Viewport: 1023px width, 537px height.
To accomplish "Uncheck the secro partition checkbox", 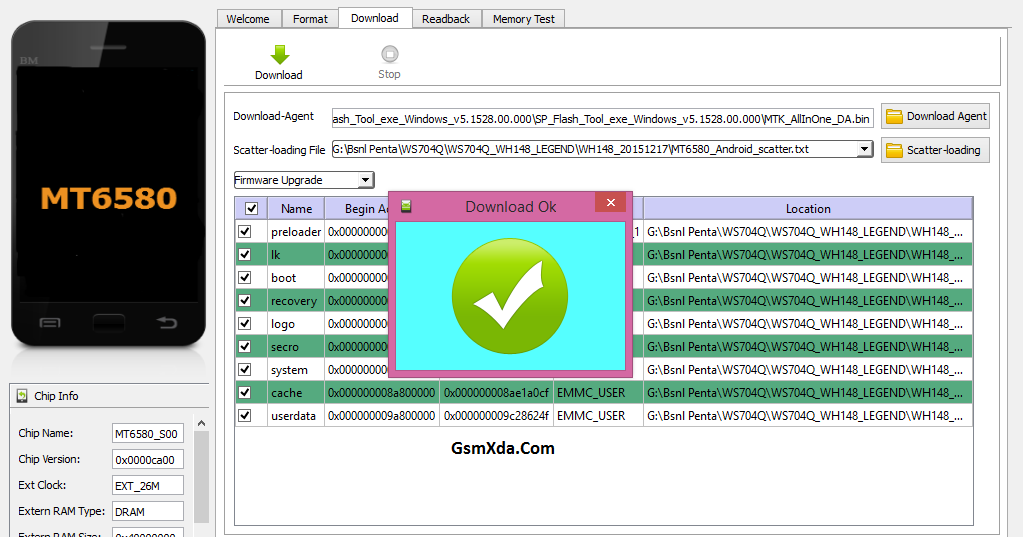I will pyautogui.click(x=245, y=346).
